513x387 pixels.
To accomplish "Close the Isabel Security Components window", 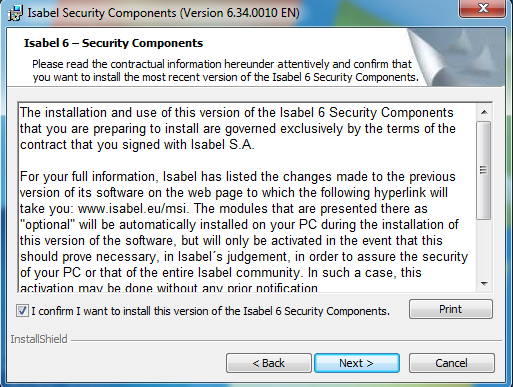I will tap(482, 8).
